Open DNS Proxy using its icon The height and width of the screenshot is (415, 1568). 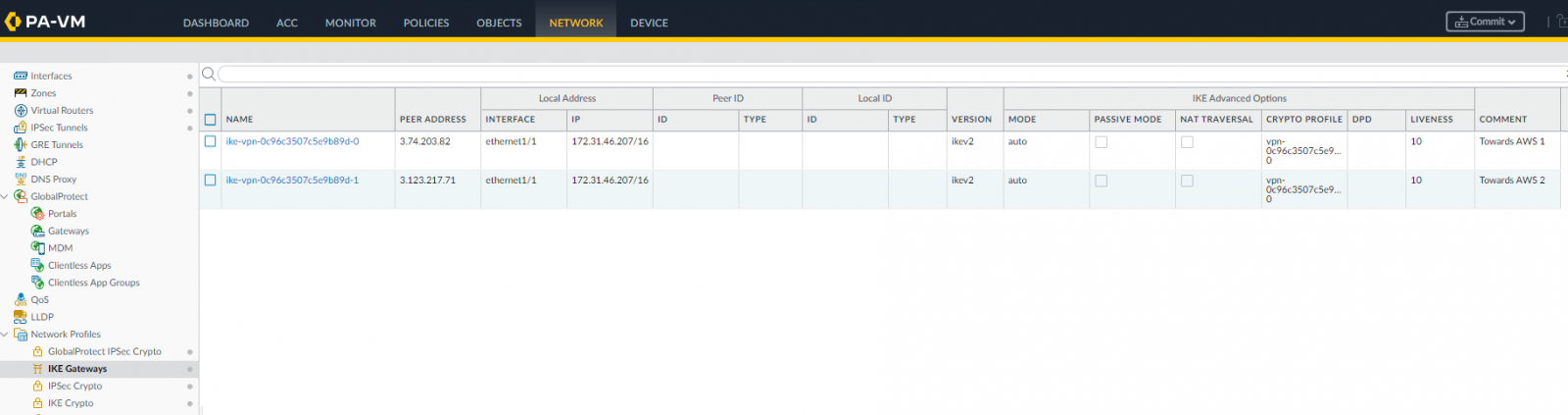21,180
